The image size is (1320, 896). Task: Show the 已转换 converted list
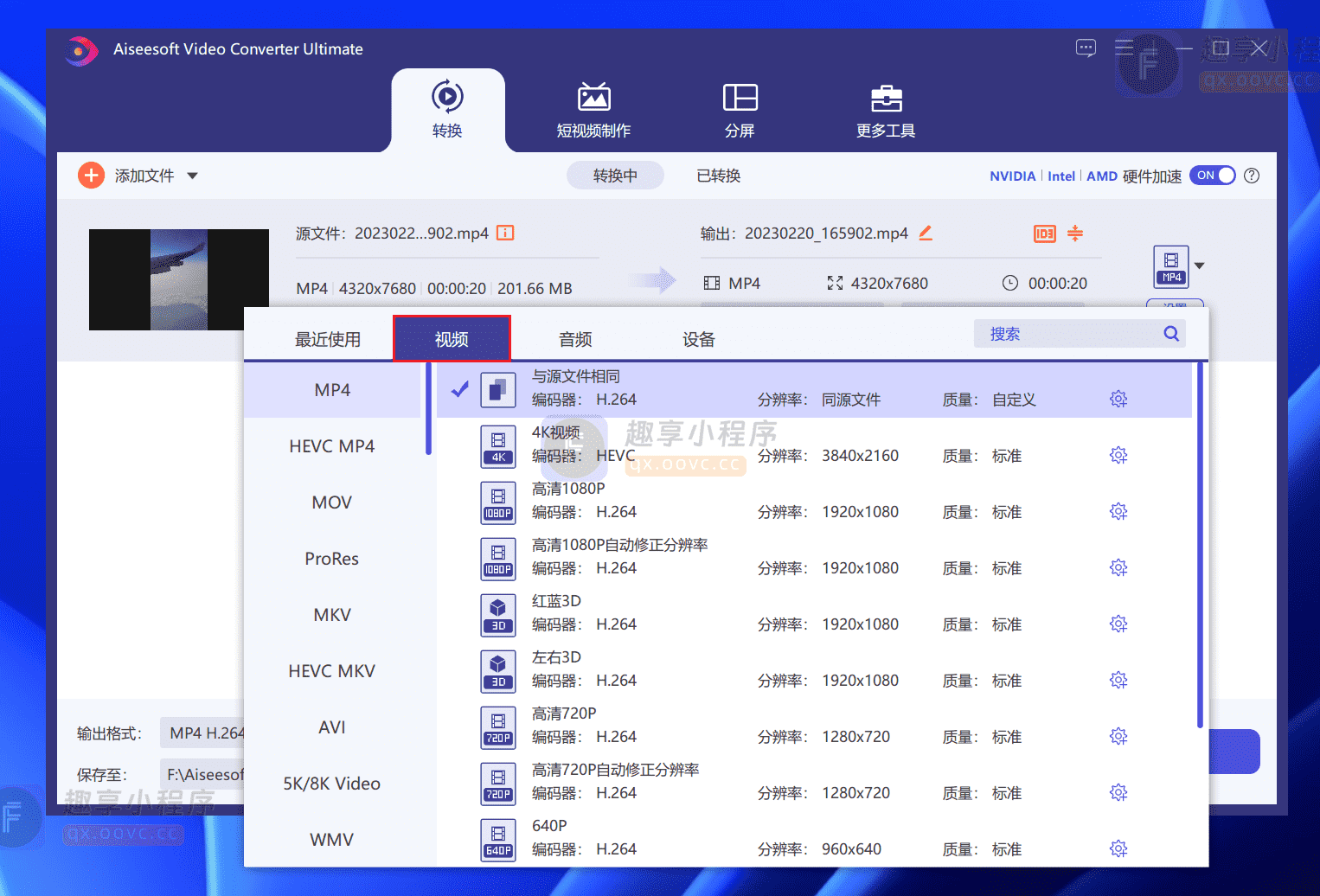click(719, 176)
